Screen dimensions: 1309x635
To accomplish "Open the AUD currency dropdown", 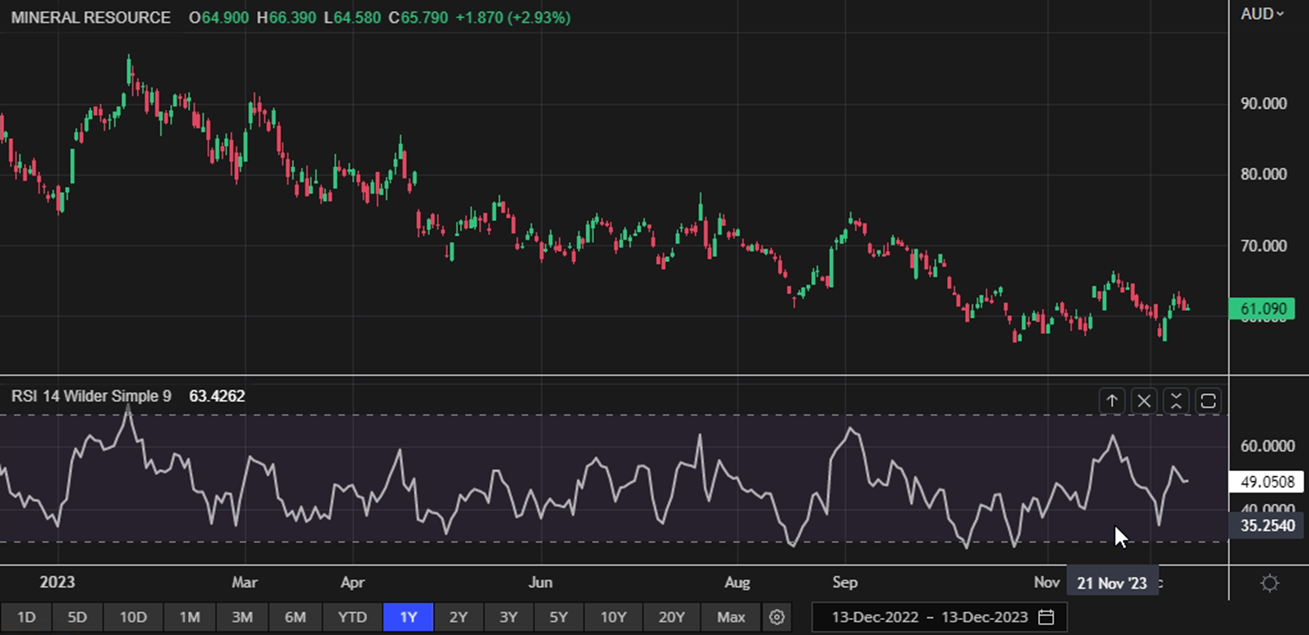I will coord(1262,14).
